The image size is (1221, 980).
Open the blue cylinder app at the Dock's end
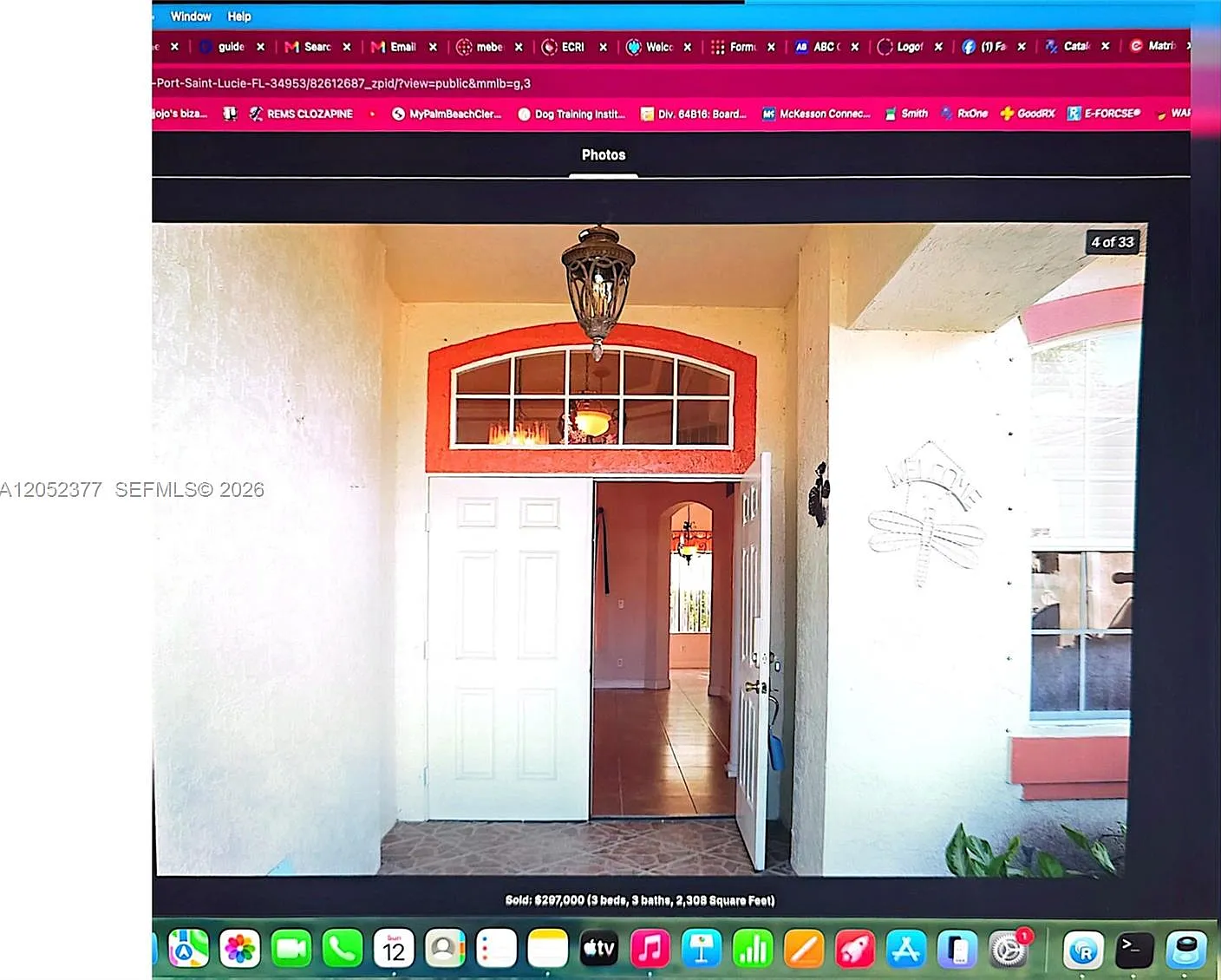(1186, 949)
